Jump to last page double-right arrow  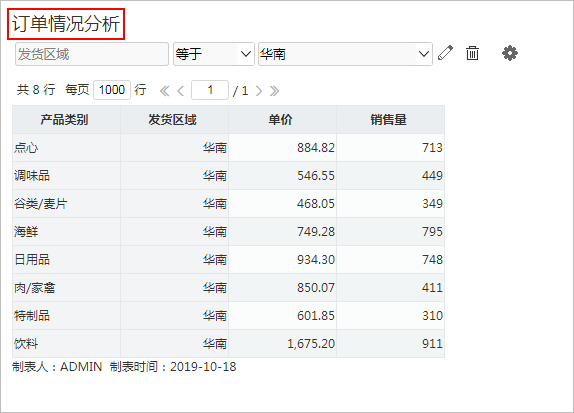[274, 90]
